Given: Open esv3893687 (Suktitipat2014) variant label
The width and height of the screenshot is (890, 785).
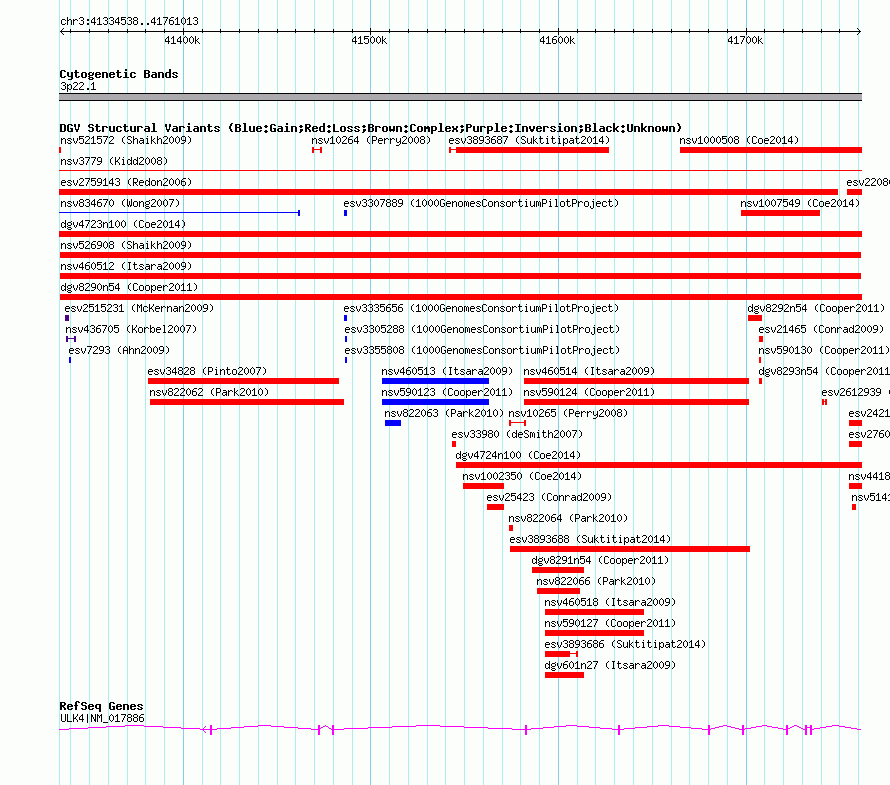Looking at the screenshot, I should [529, 140].
